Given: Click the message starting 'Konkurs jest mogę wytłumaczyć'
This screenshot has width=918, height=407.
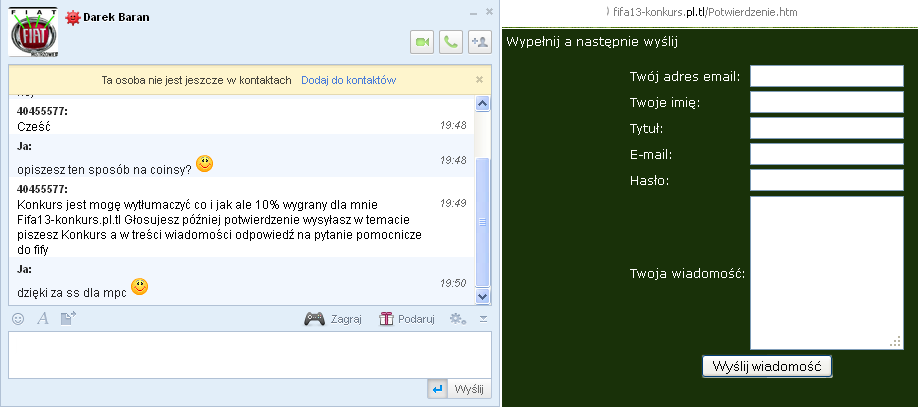Looking at the screenshot, I should pyautogui.click(x=220, y=227).
